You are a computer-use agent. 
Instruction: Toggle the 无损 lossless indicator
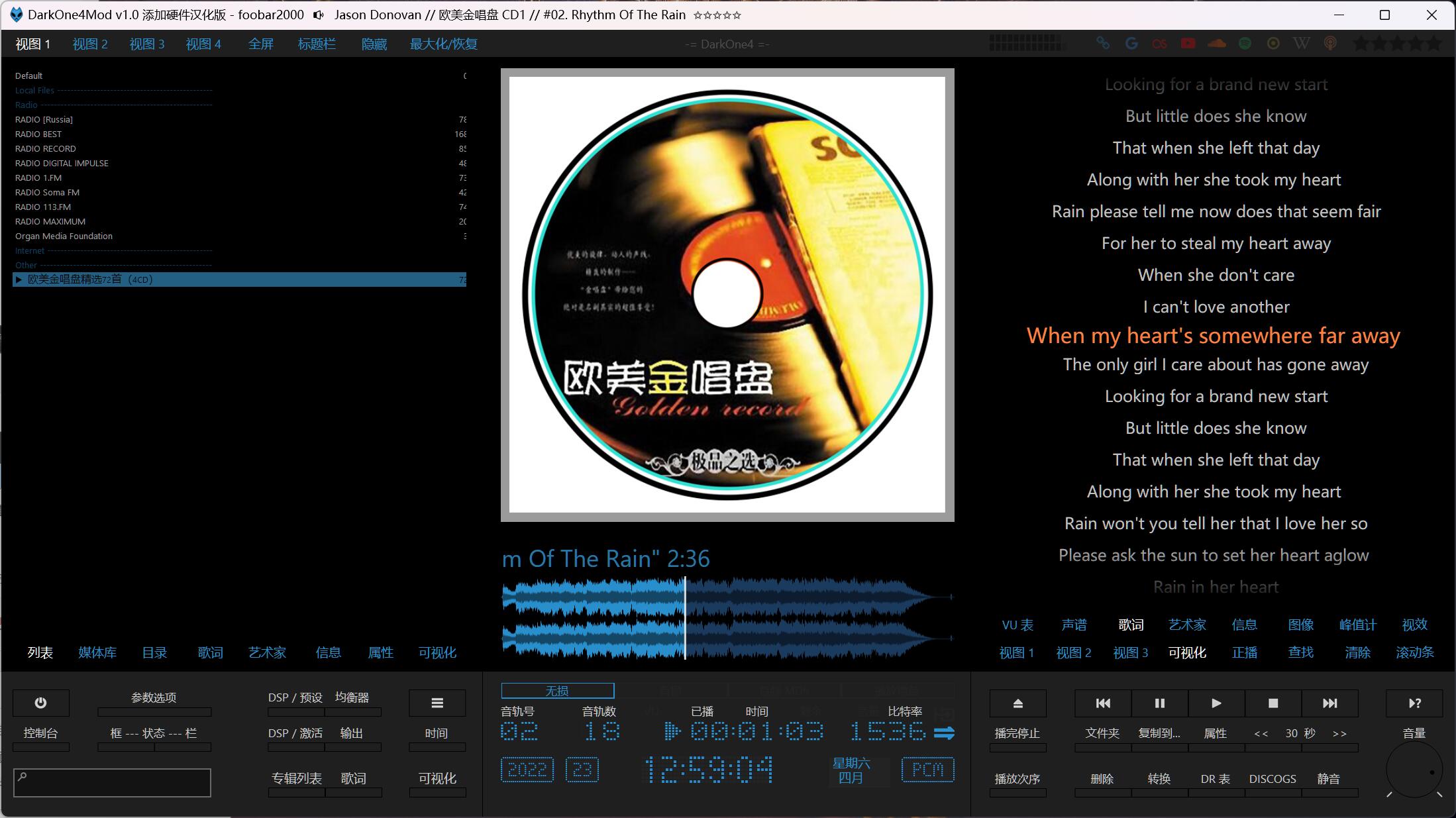coord(557,691)
